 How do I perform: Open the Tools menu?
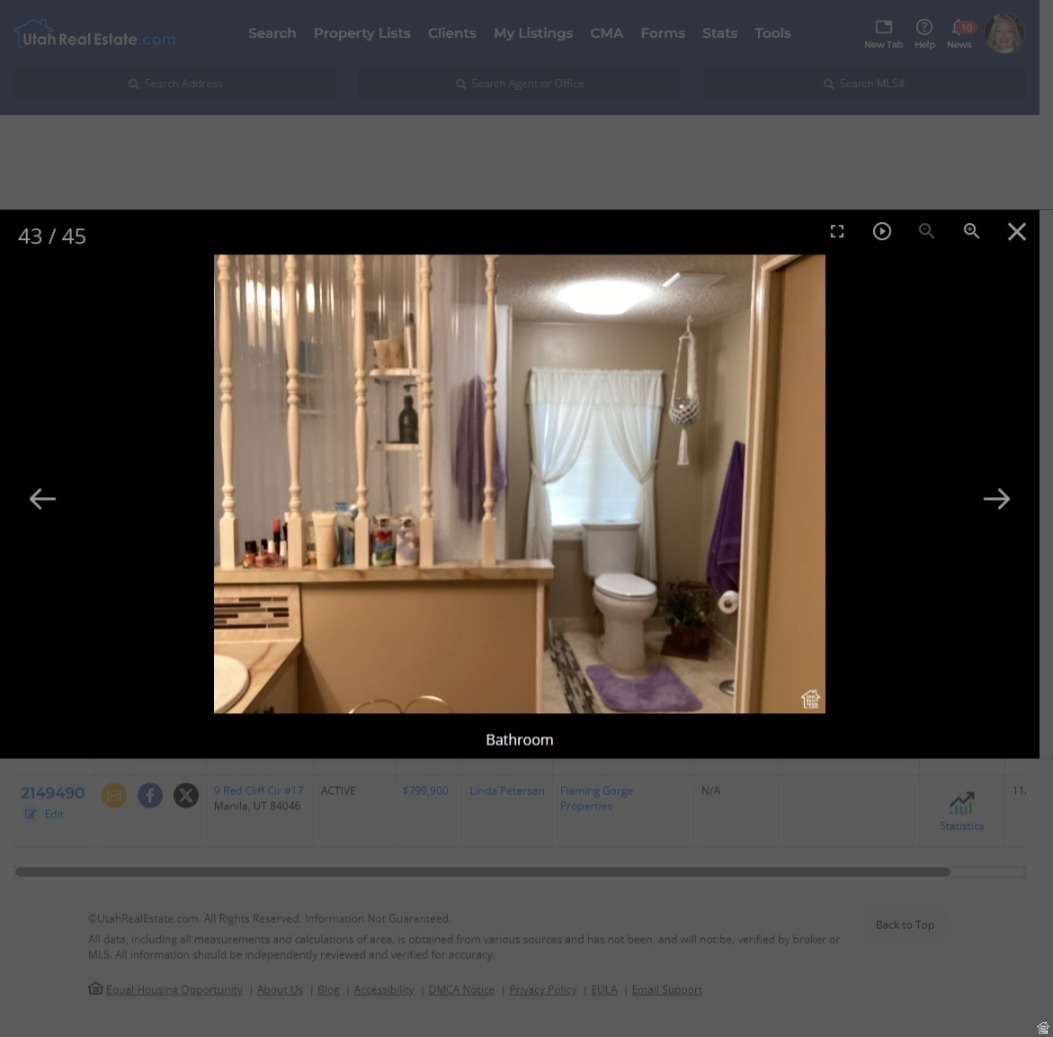coord(772,33)
